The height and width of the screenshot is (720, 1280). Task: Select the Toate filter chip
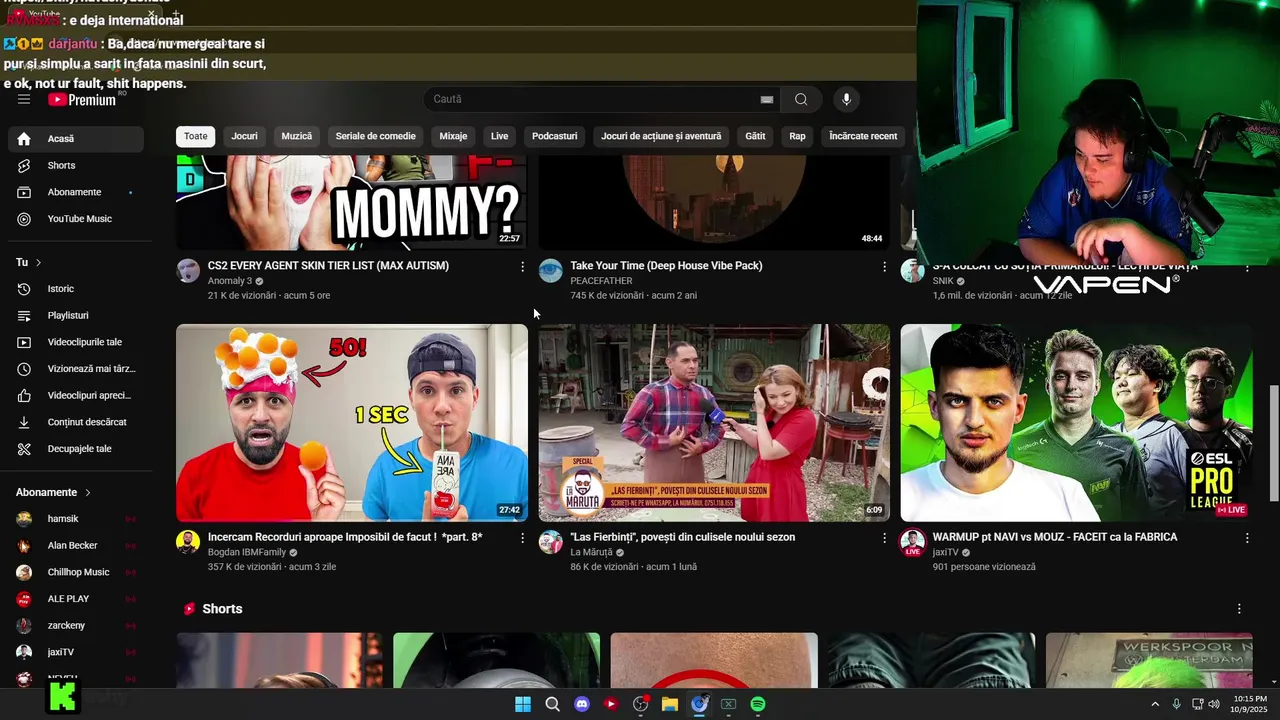point(195,136)
